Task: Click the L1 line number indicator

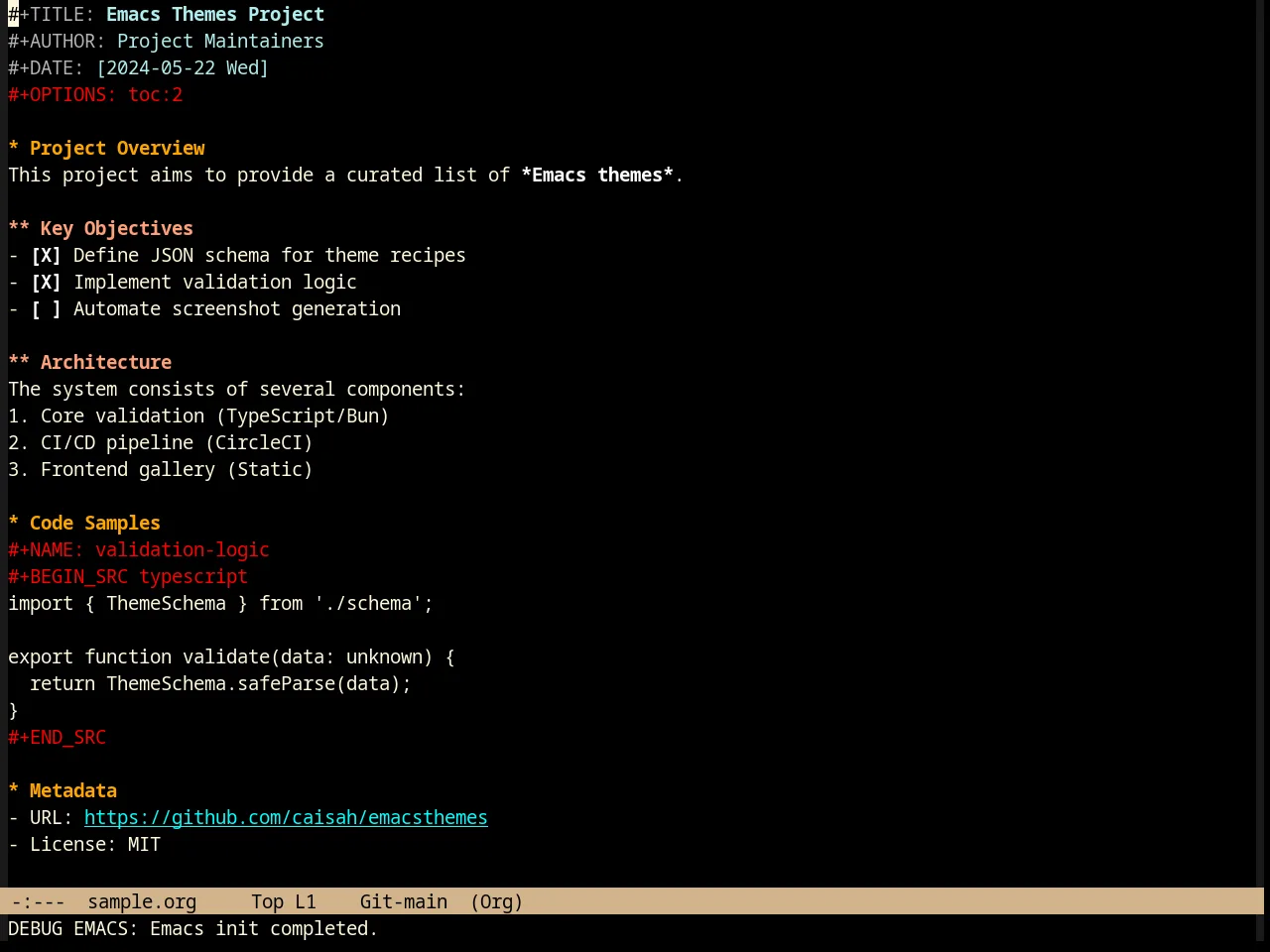Action: click(306, 901)
